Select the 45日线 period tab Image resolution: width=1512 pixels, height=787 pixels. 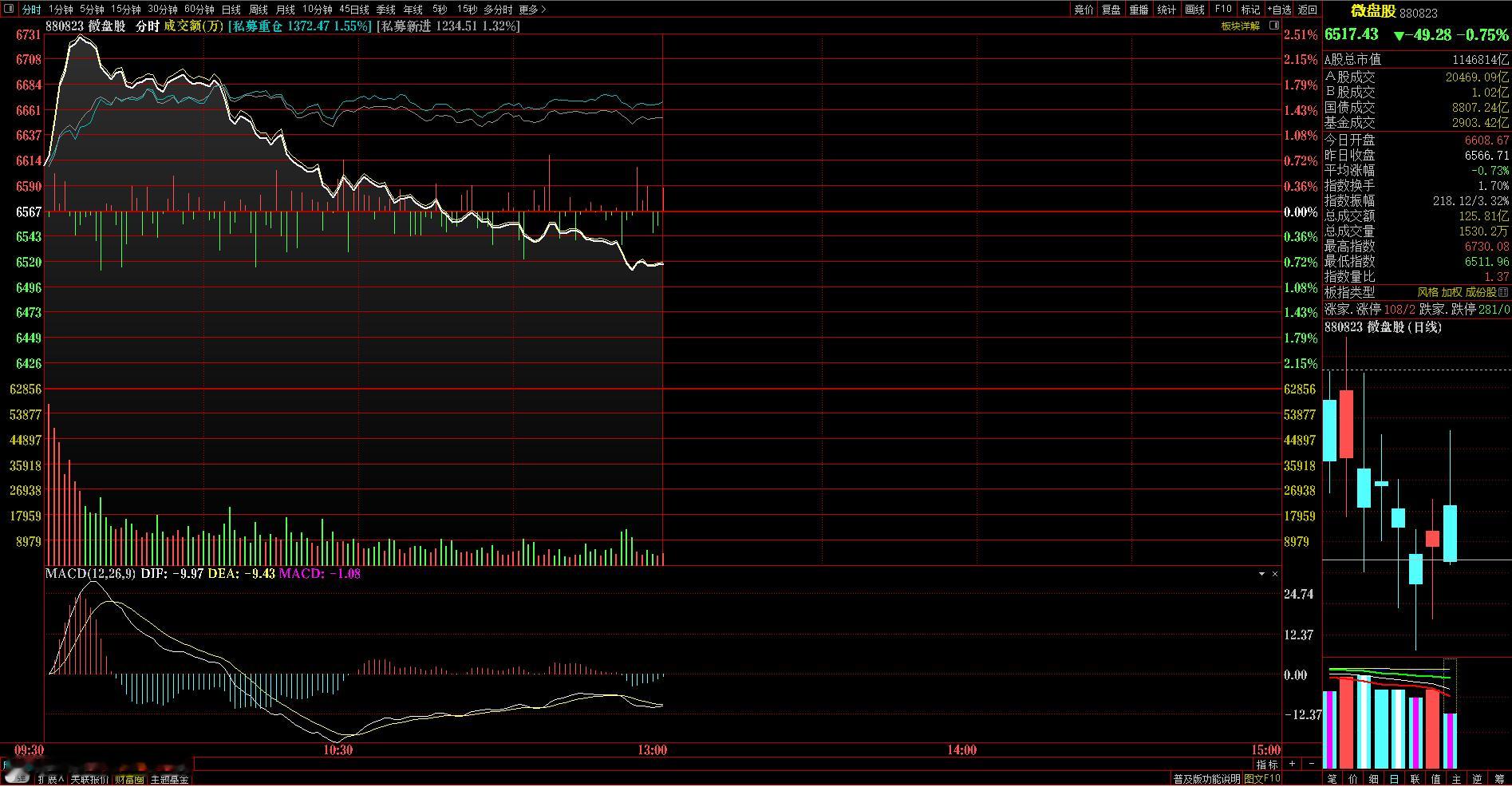pos(353,10)
